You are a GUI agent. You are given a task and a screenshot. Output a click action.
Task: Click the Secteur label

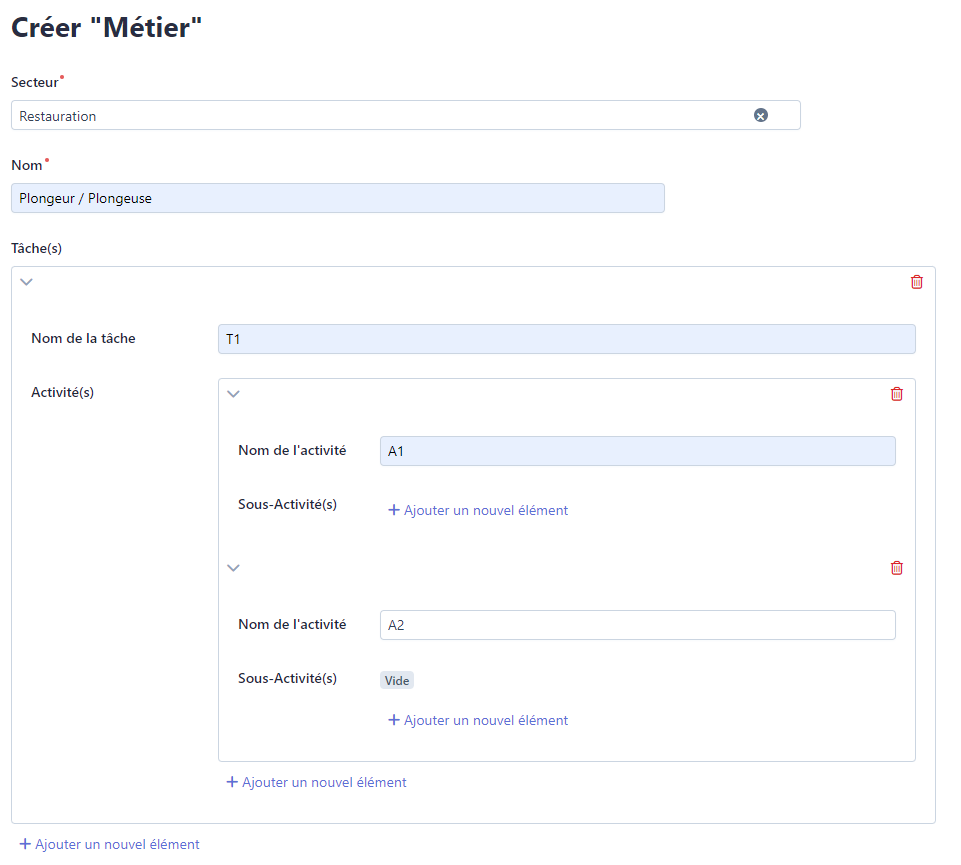tap(35, 82)
